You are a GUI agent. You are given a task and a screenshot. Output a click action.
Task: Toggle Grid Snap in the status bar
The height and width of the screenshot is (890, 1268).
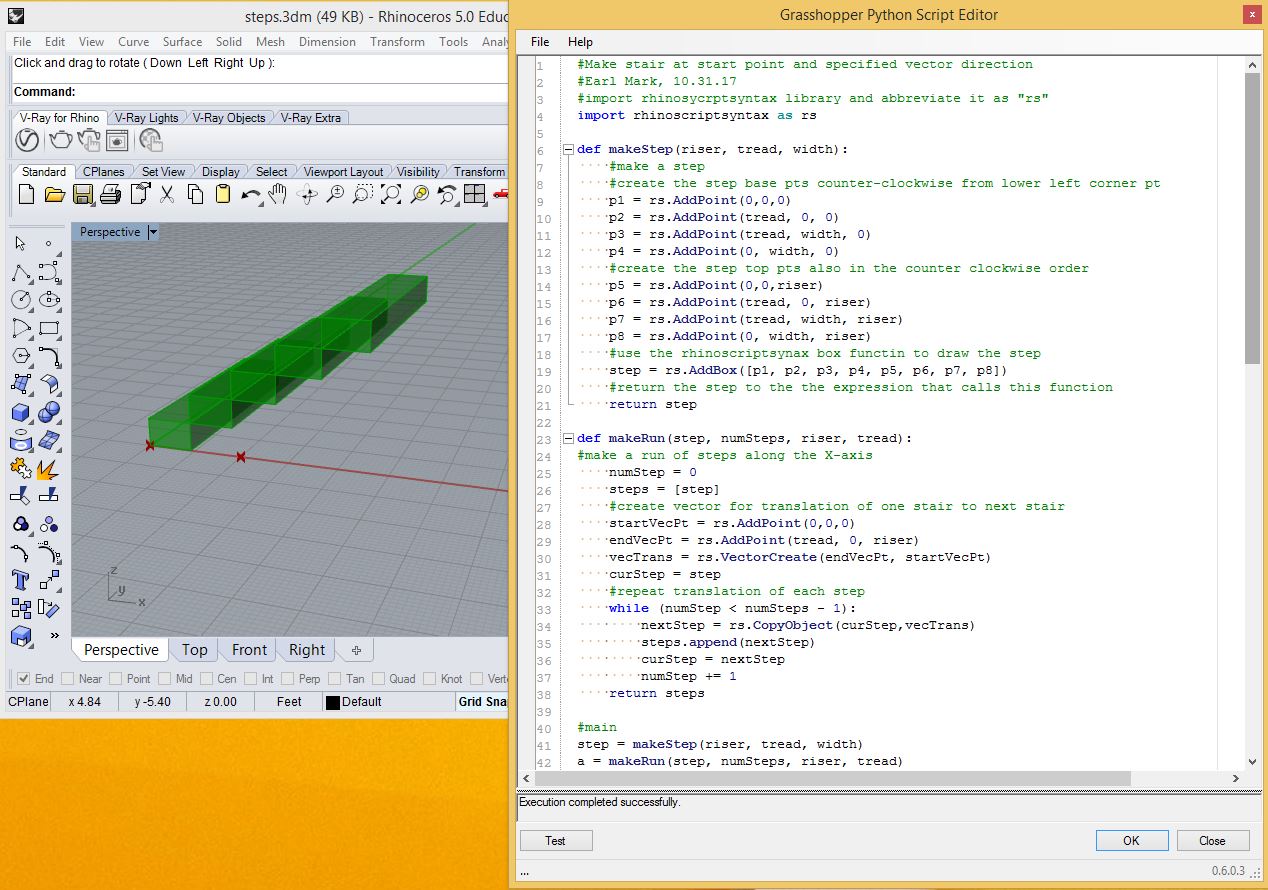[x=483, y=702]
